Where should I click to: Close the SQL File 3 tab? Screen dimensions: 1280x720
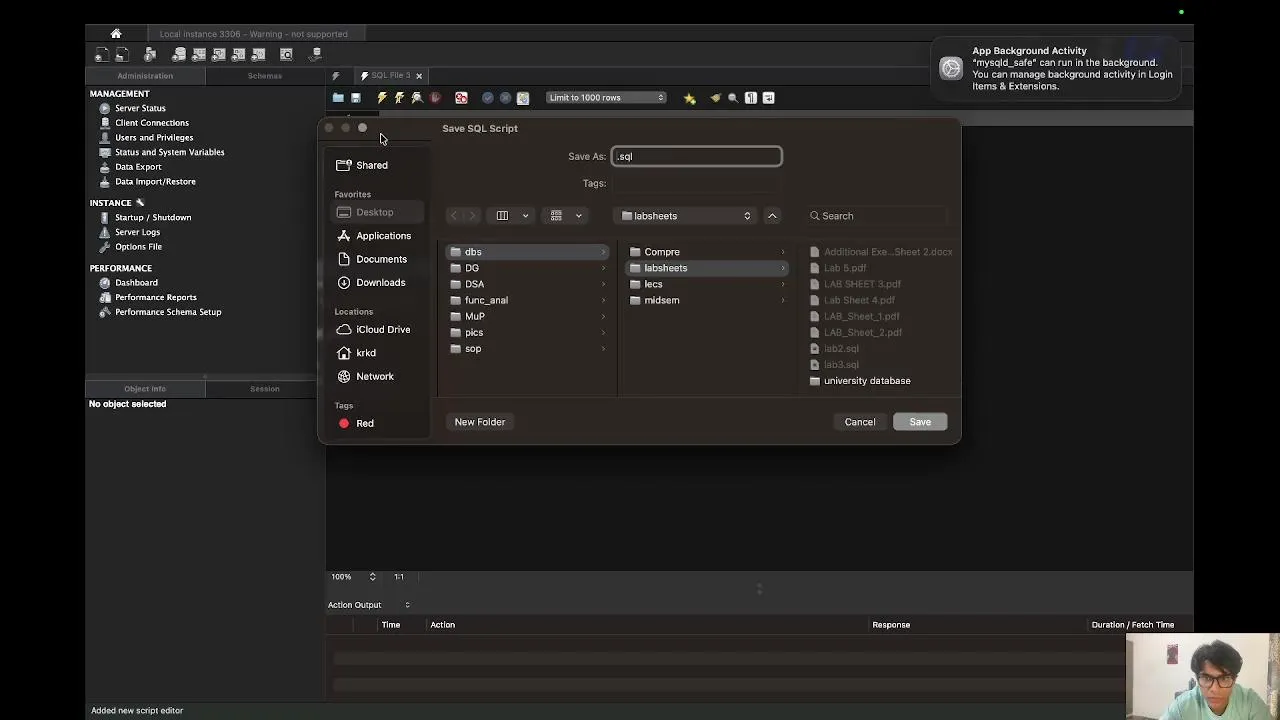[419, 76]
